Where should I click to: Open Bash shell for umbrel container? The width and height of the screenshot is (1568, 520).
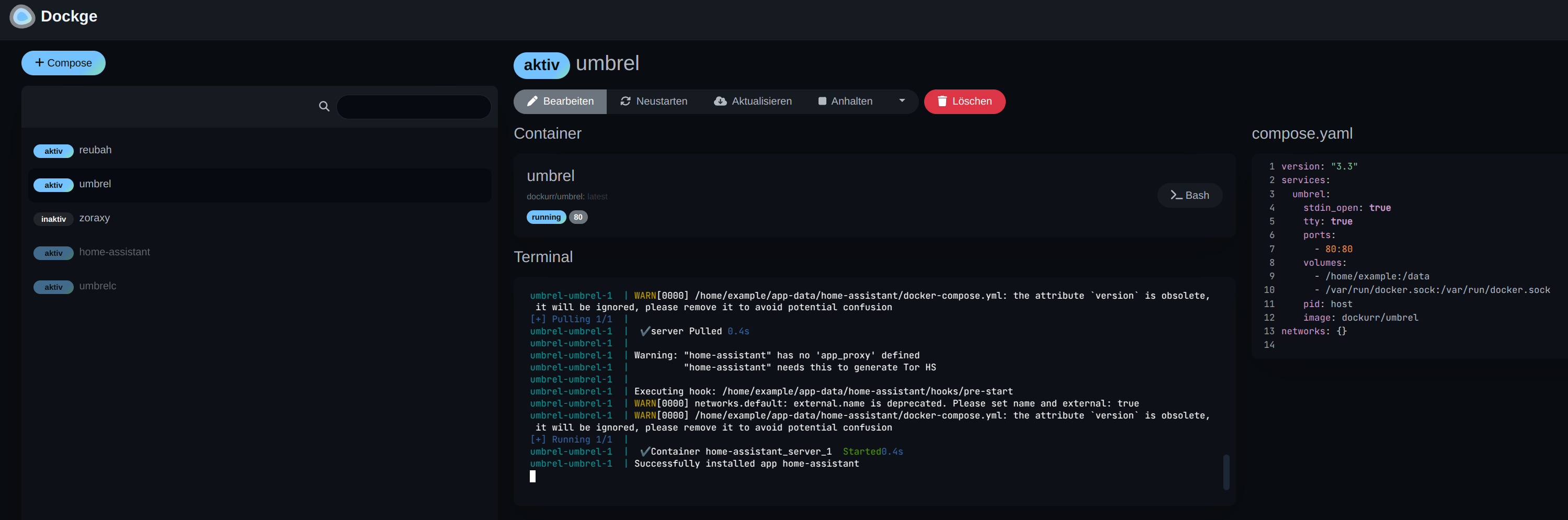tap(1189, 196)
